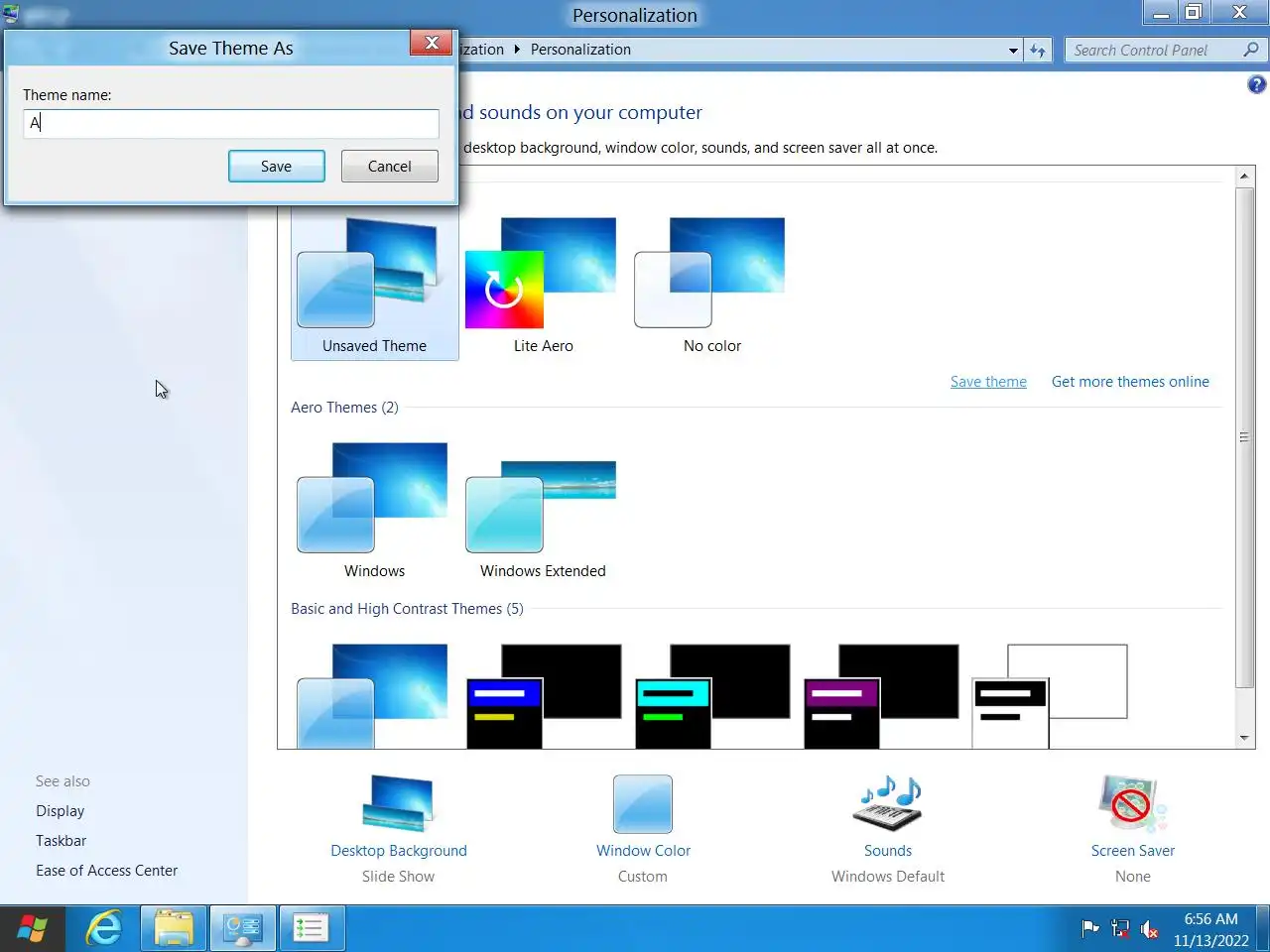The image size is (1270, 952).
Task: Minimize the Personalization window
Action: [1160, 13]
